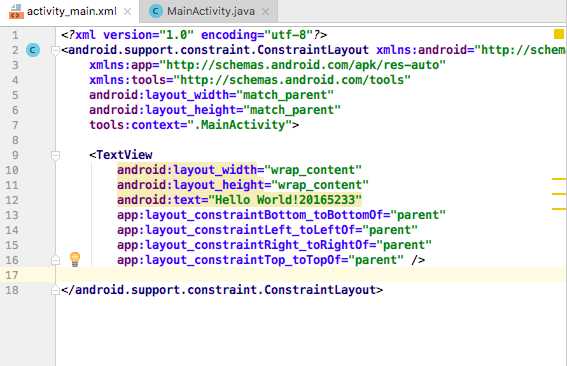567x366 pixels.
Task: Place cursor on empty line 17
Action: coord(311,275)
